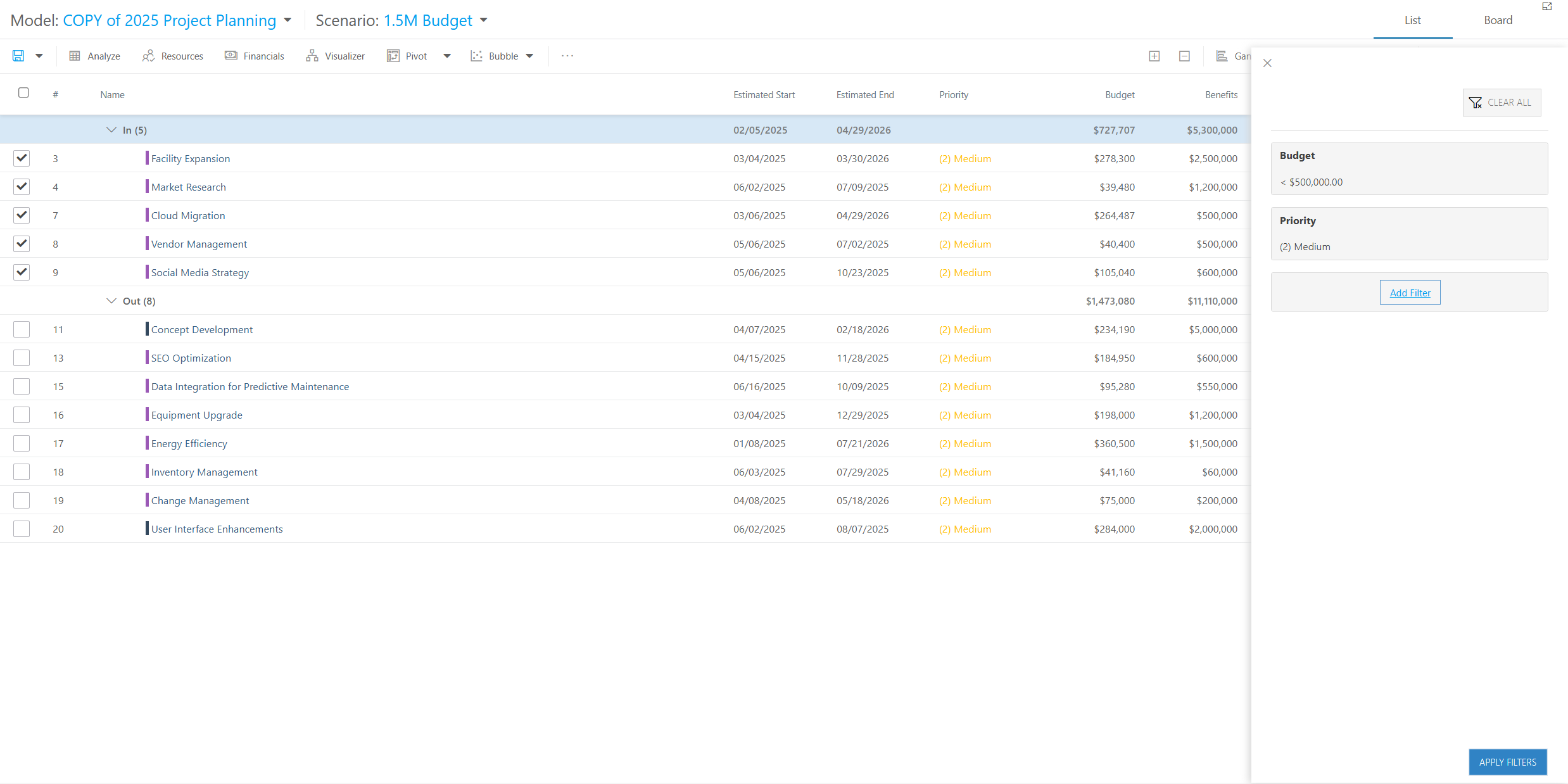This screenshot has height=784, width=1568.
Task: Uncheck Cloud Migration checkbox
Action: (x=22, y=215)
